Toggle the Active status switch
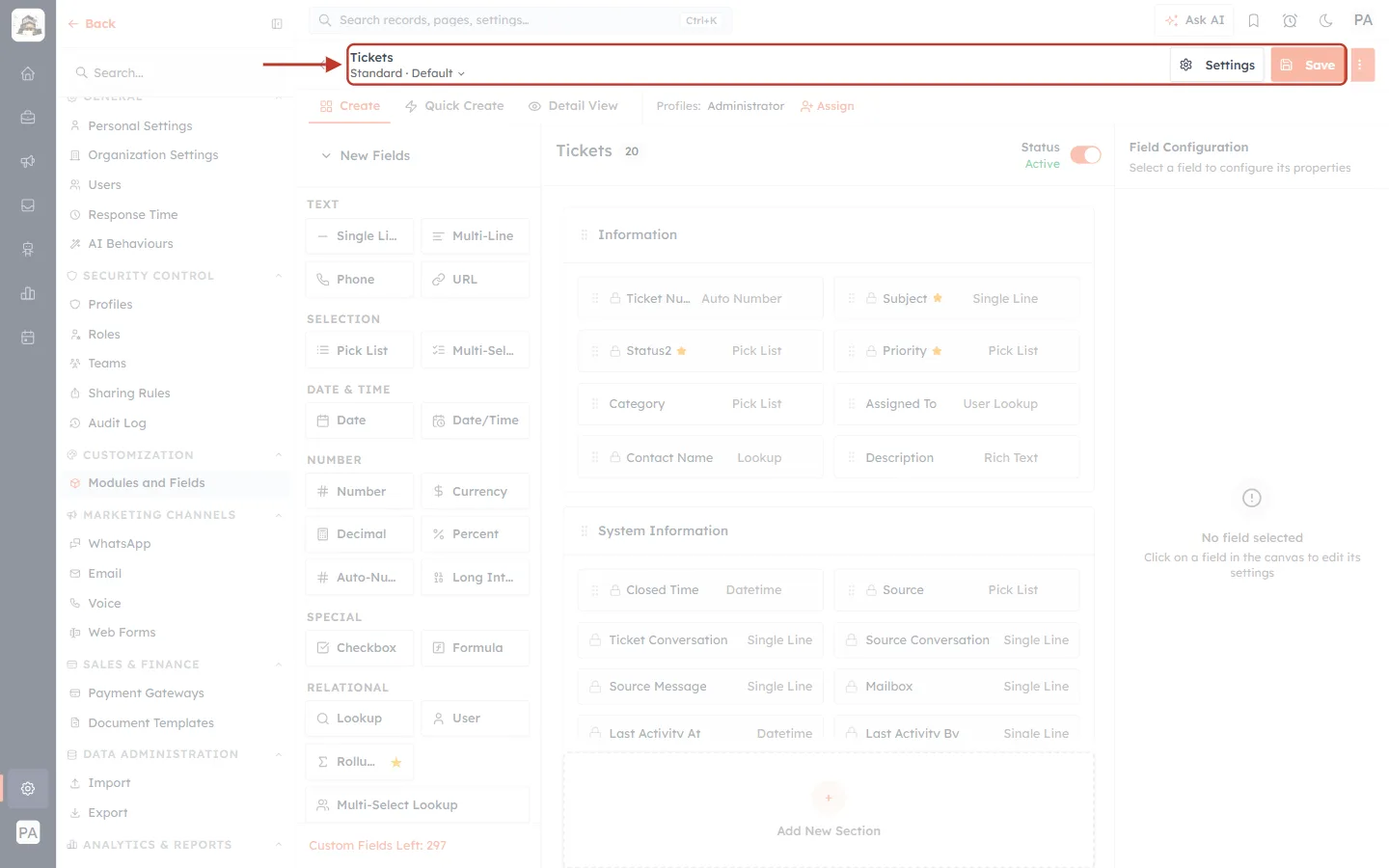 click(1085, 155)
